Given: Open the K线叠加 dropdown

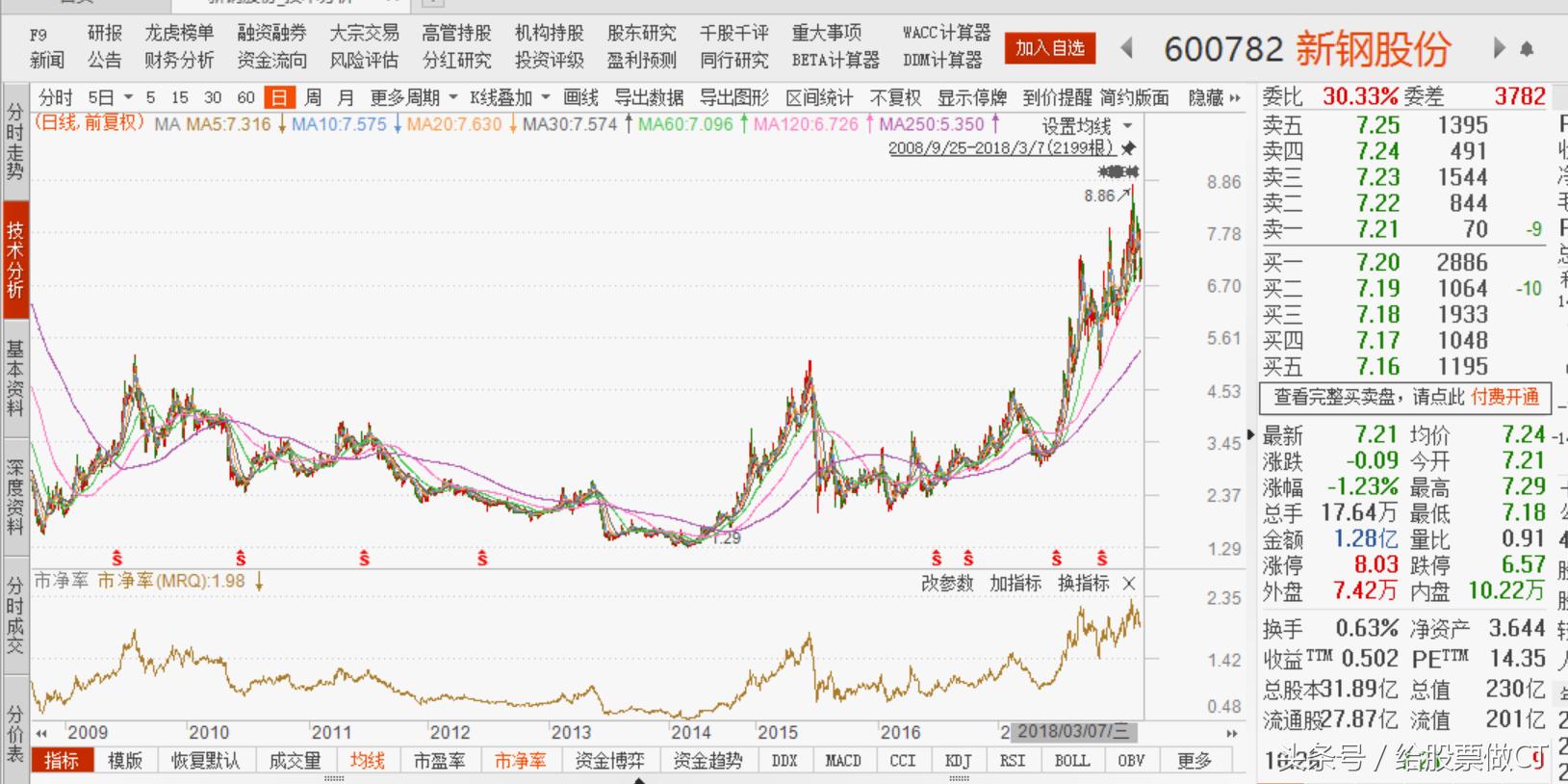Looking at the screenshot, I should [510, 98].
